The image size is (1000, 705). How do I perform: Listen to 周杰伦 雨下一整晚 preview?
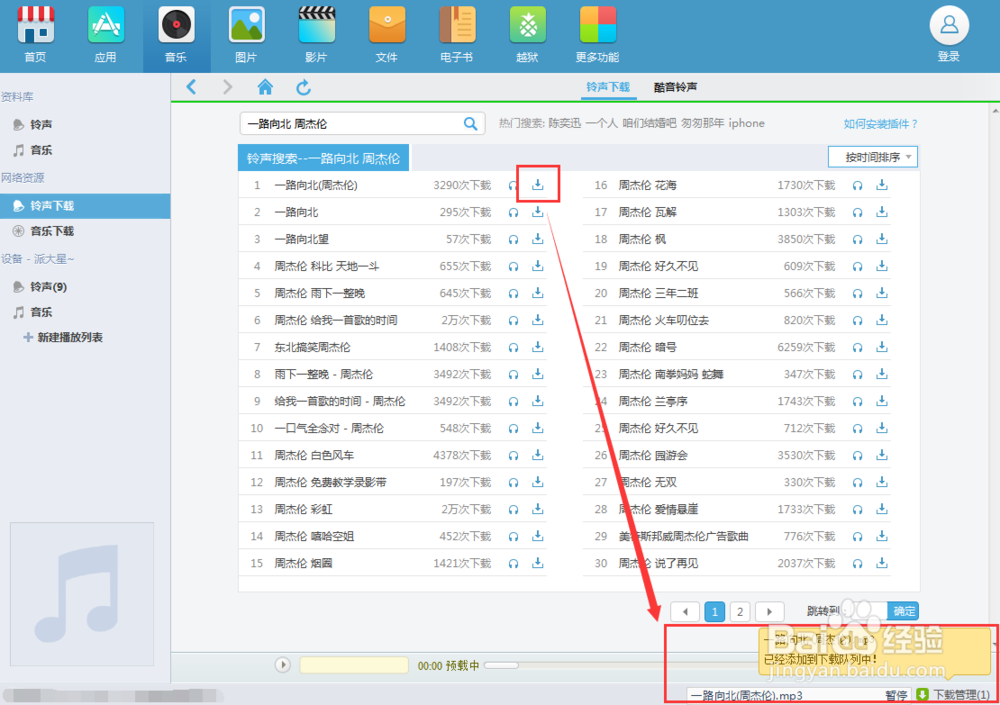(x=513, y=293)
